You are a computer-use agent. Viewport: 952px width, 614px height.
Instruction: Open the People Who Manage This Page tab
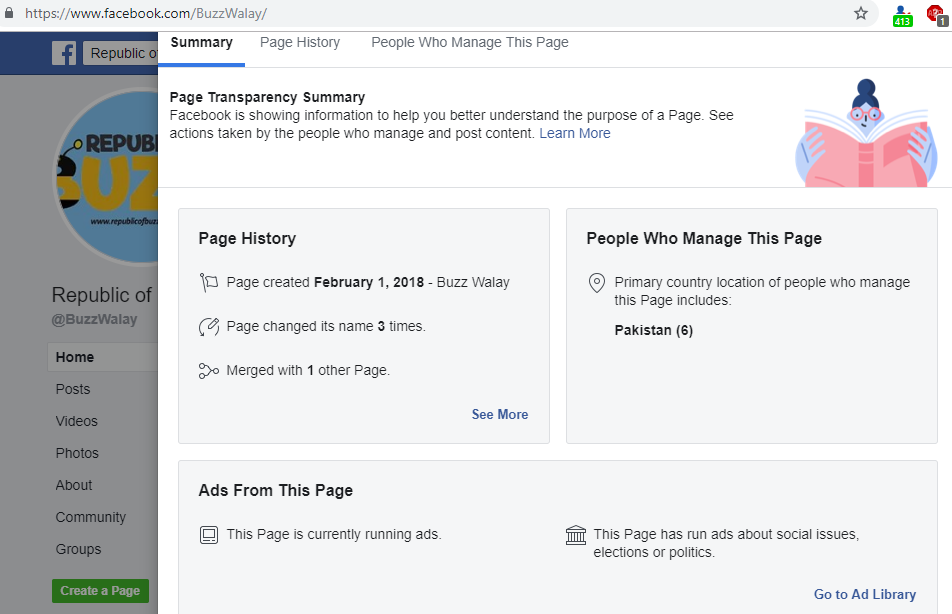[469, 43]
